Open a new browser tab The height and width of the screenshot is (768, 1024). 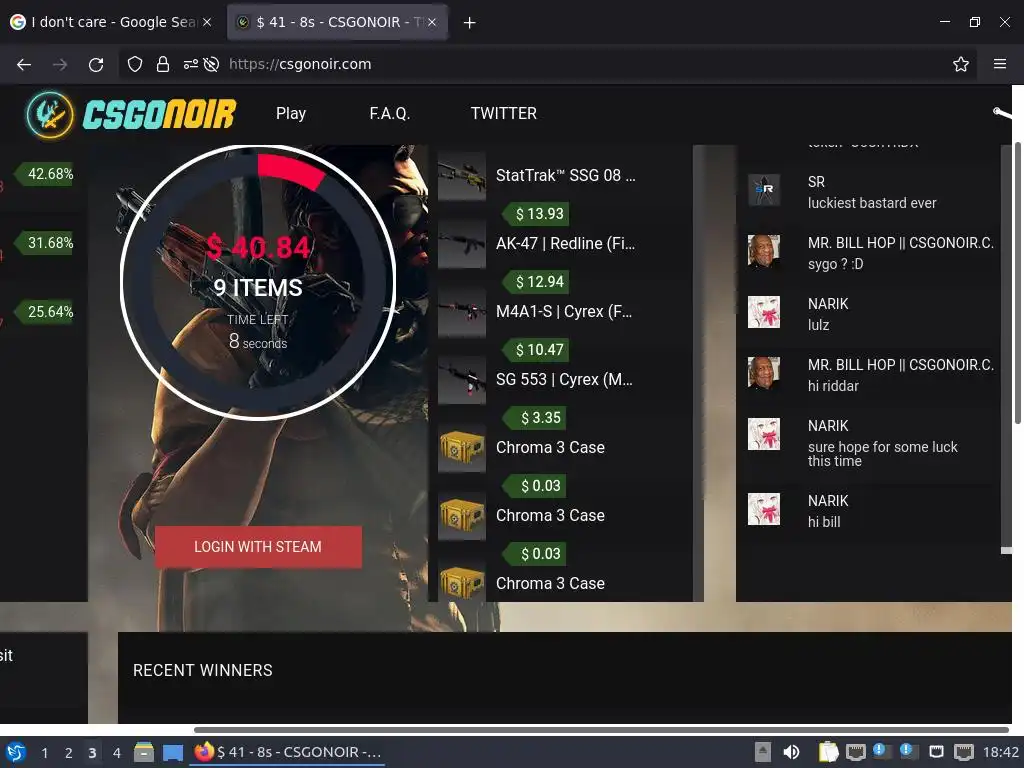coord(469,23)
